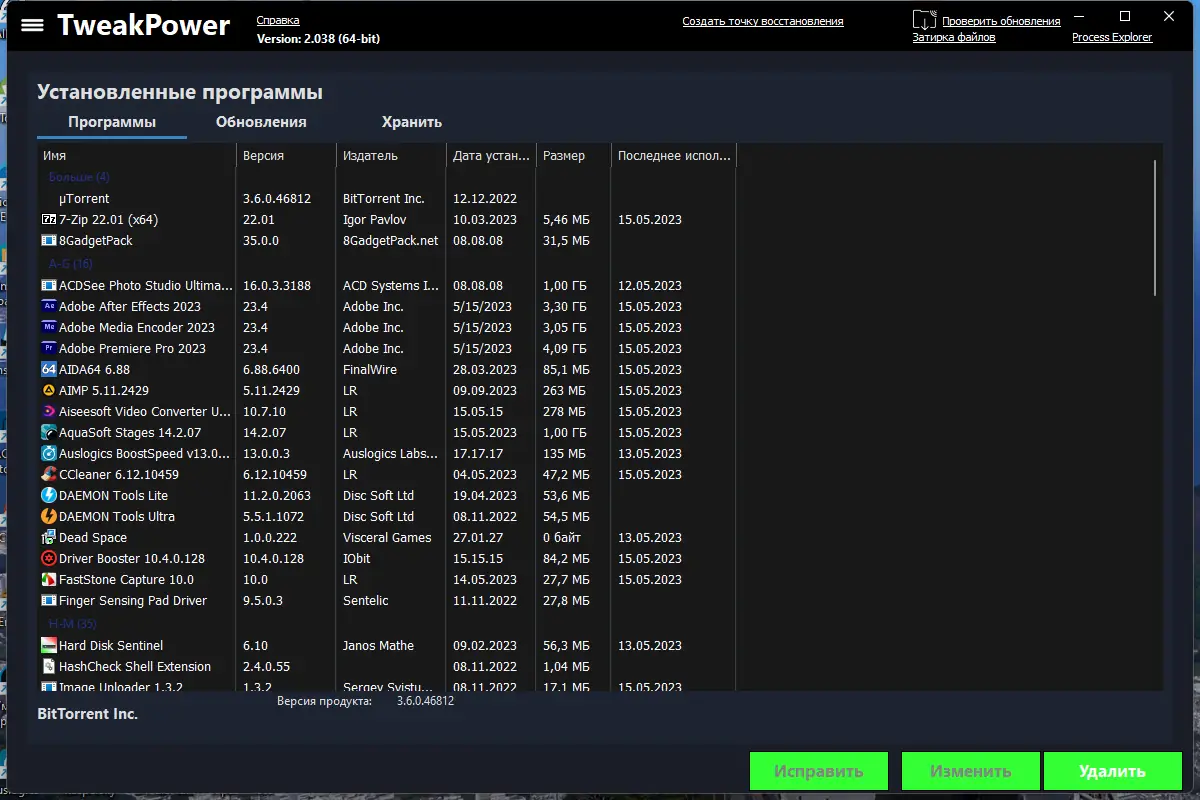Click the Исправить button

click(819, 772)
